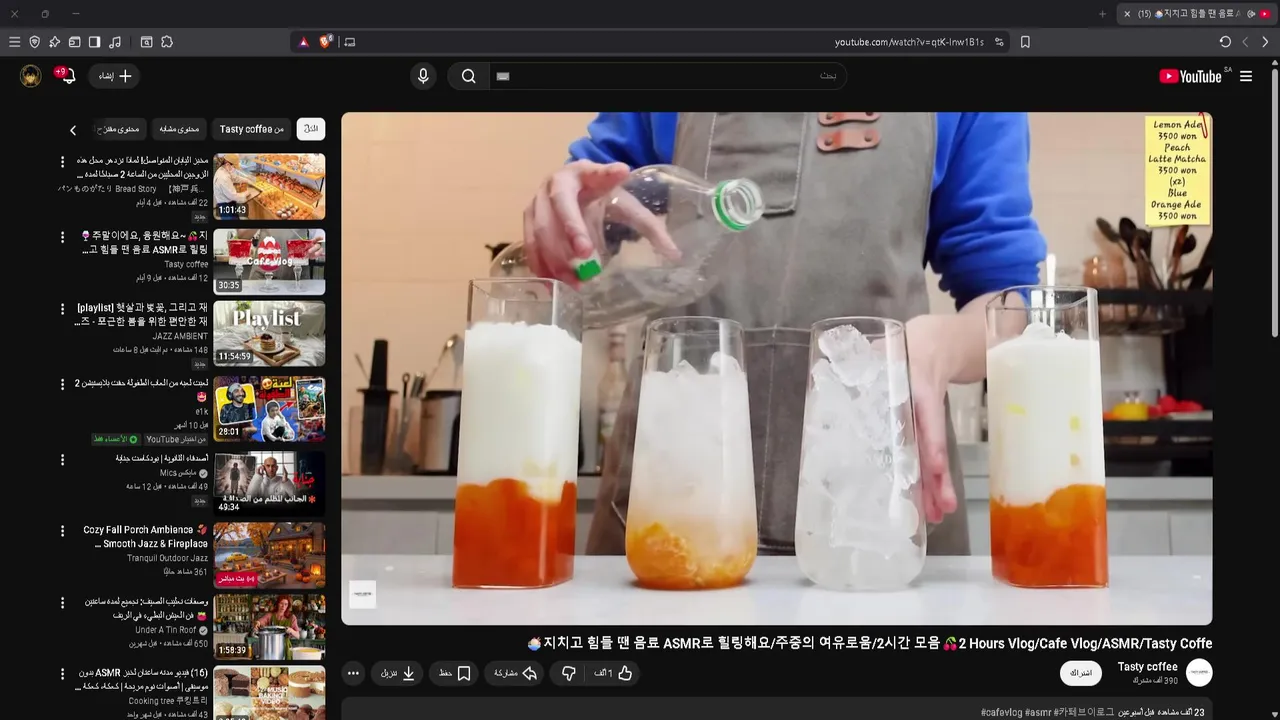Image resolution: width=1280 pixels, height=720 pixels.
Task: Click the youtube.com address bar URL
Action: pos(909,42)
